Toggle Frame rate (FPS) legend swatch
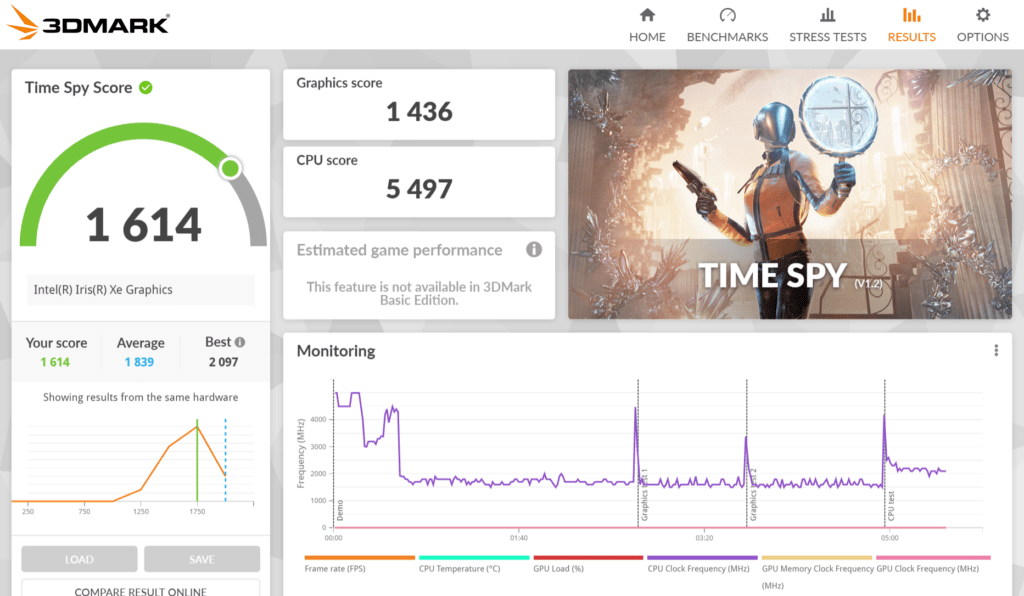This screenshot has width=1024, height=596. click(x=359, y=557)
